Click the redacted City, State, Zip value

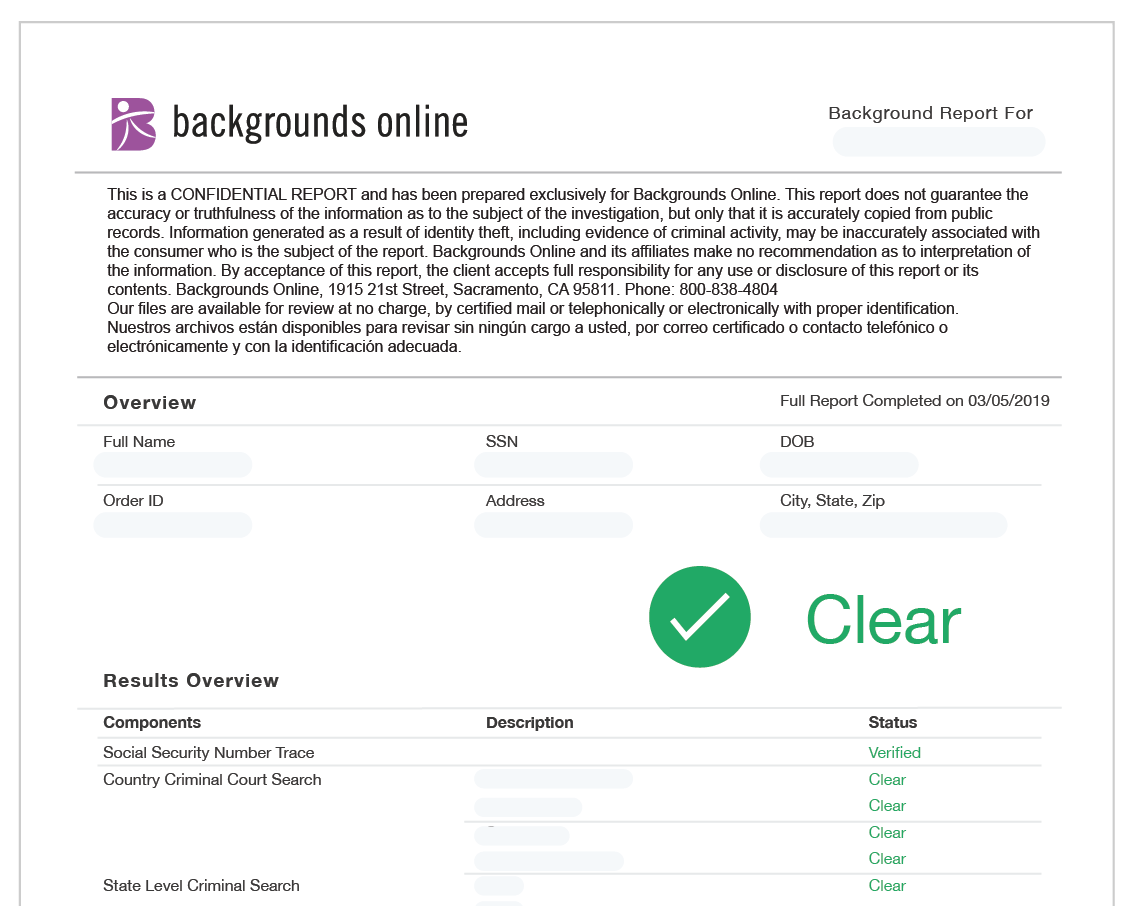point(883,525)
